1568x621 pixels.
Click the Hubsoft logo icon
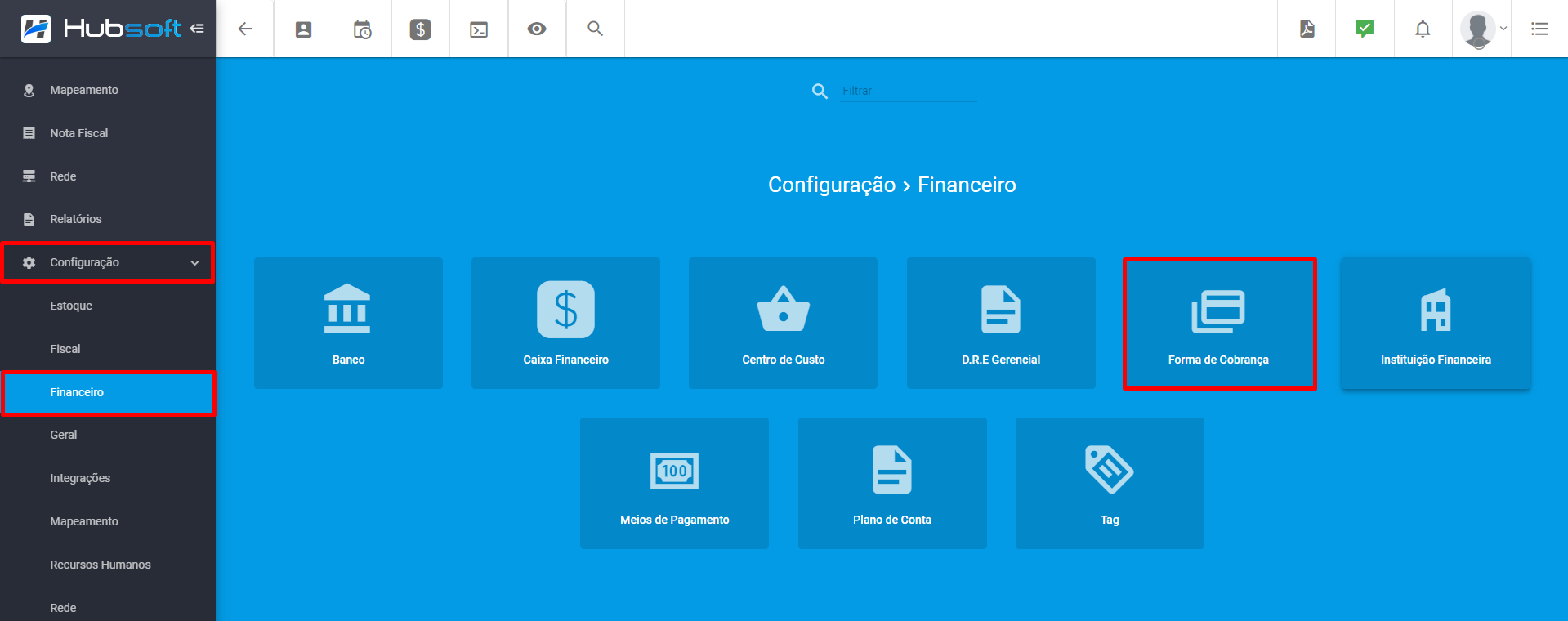click(x=36, y=29)
